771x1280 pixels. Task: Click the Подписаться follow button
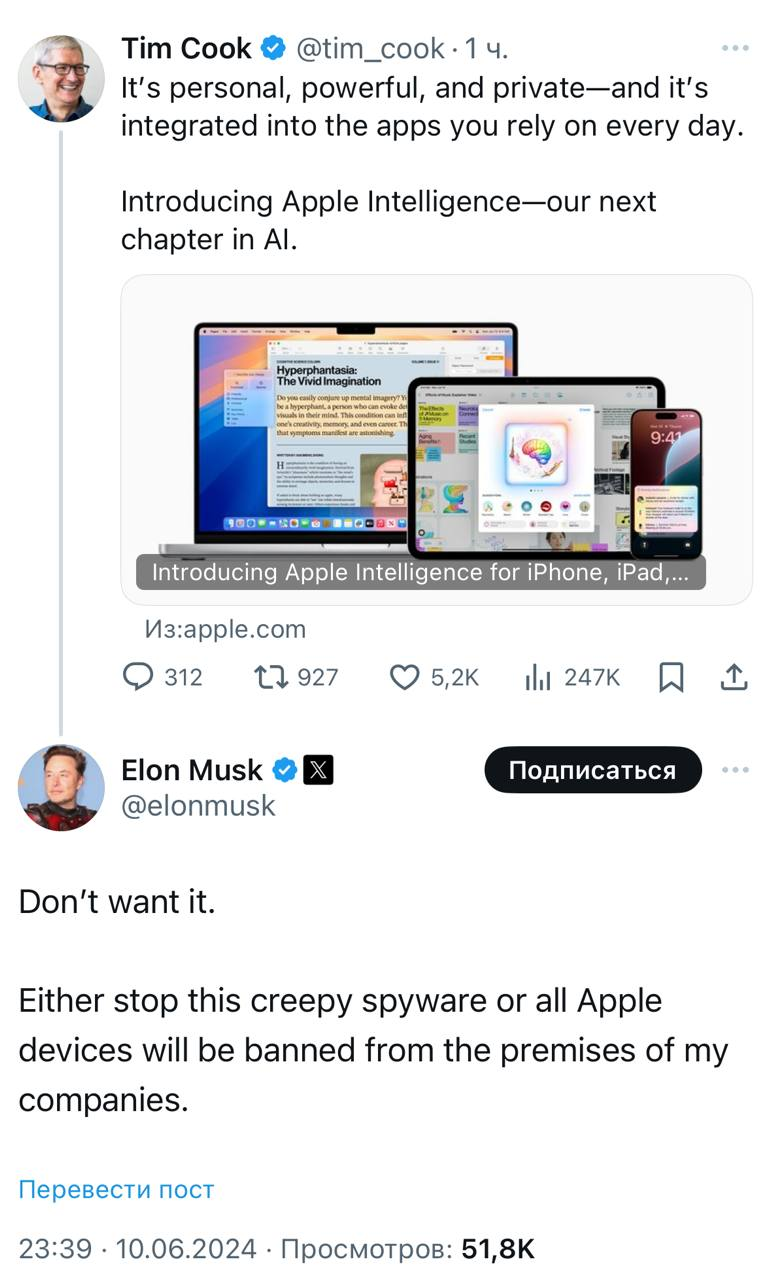(x=592, y=770)
